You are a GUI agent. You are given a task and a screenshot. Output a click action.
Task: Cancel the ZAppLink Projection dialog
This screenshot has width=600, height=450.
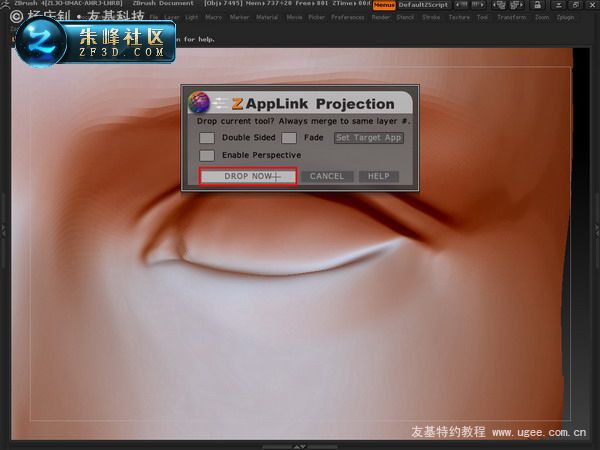click(327, 176)
